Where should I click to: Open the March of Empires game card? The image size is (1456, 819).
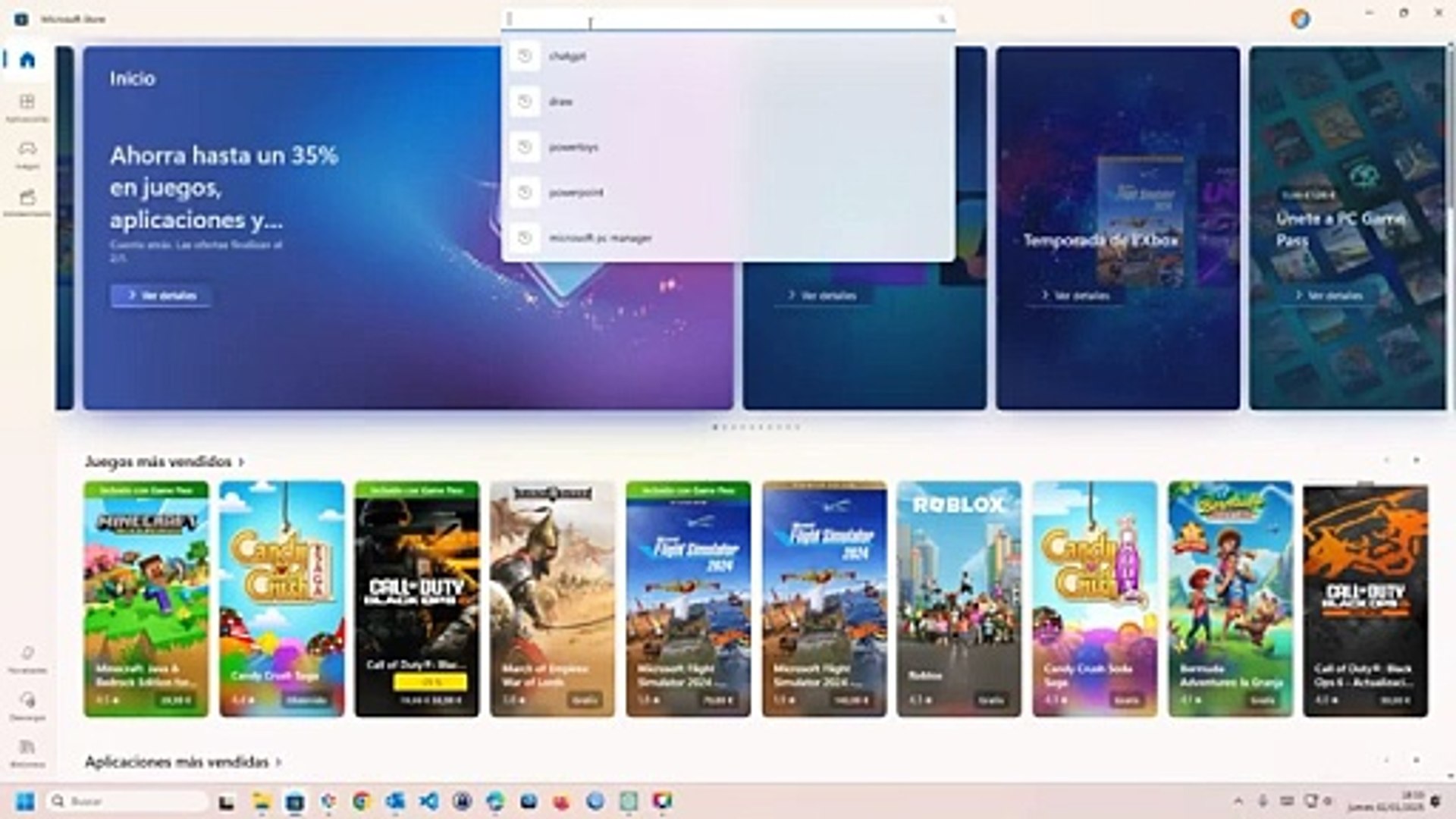(x=552, y=599)
